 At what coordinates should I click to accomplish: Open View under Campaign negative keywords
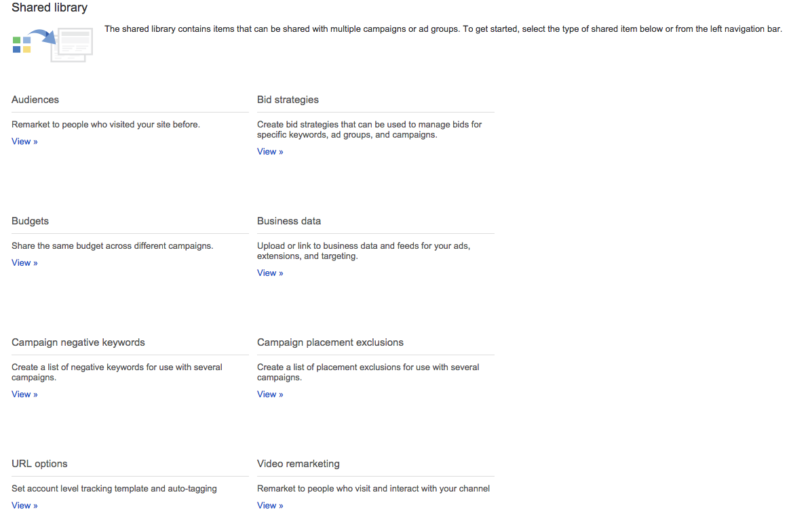point(24,394)
